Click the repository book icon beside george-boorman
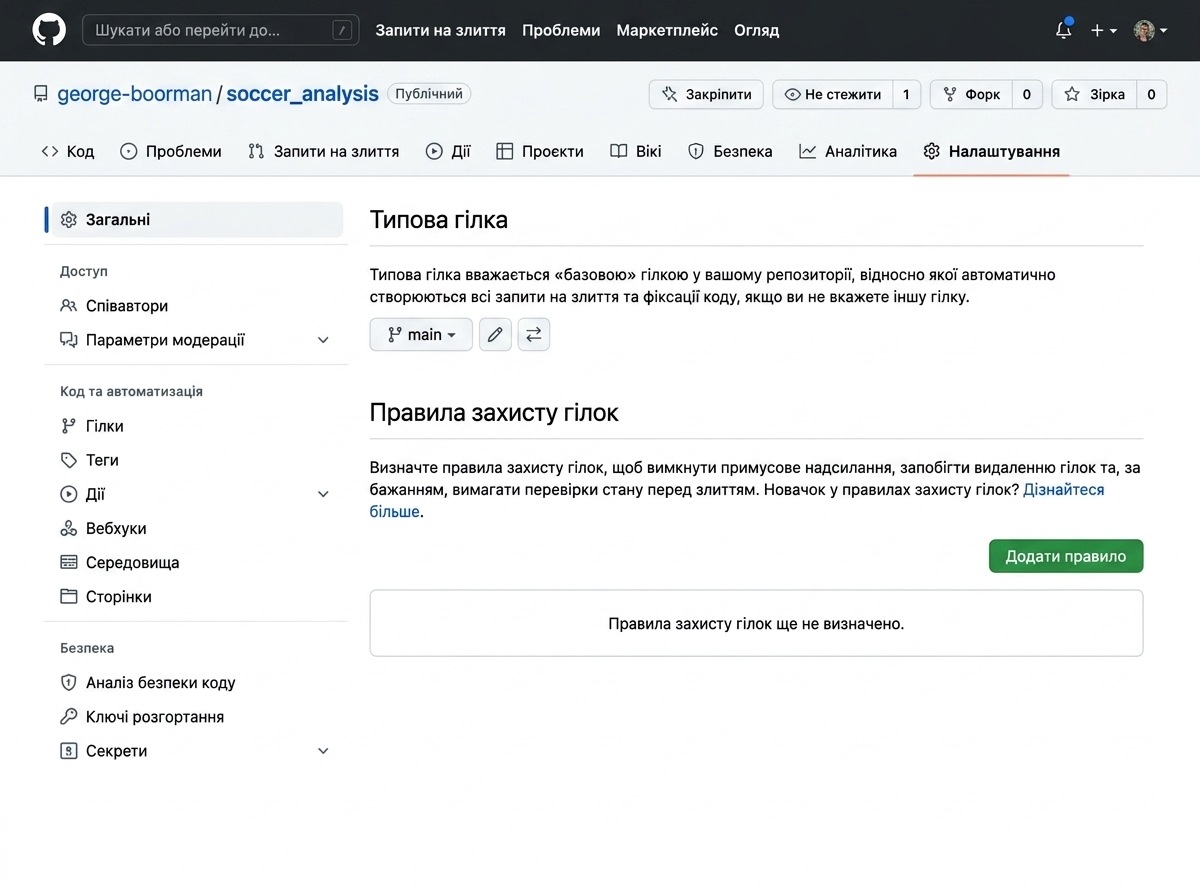Viewport: 1200px width, 896px height. click(41, 94)
